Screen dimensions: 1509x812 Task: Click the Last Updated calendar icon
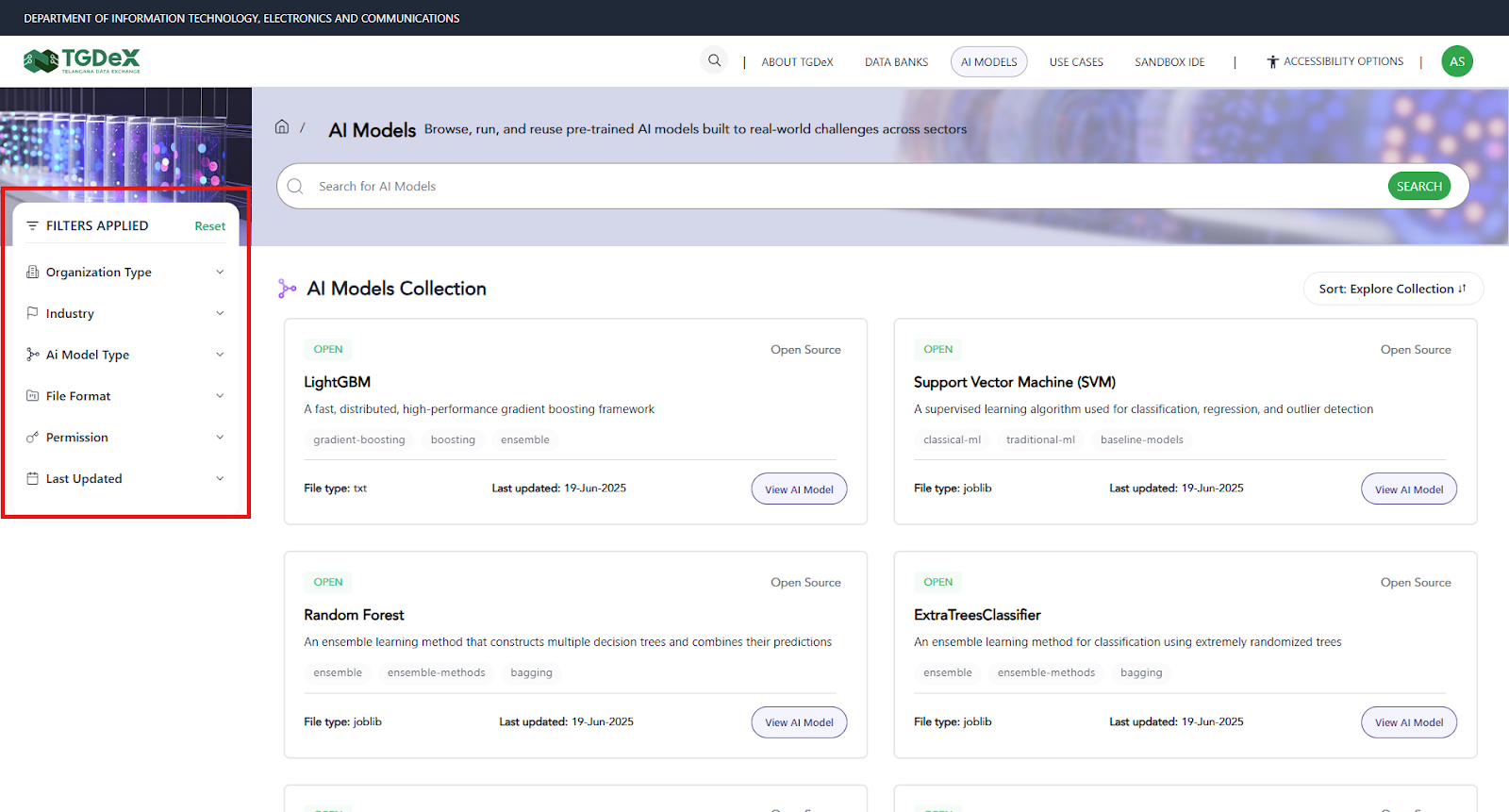tap(32, 478)
